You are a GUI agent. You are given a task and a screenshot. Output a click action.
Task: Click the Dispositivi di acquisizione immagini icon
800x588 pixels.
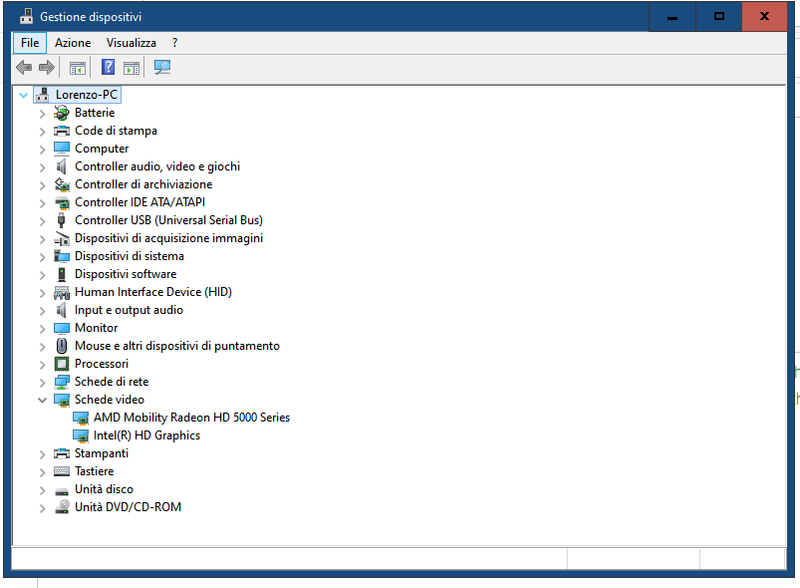click(x=62, y=238)
